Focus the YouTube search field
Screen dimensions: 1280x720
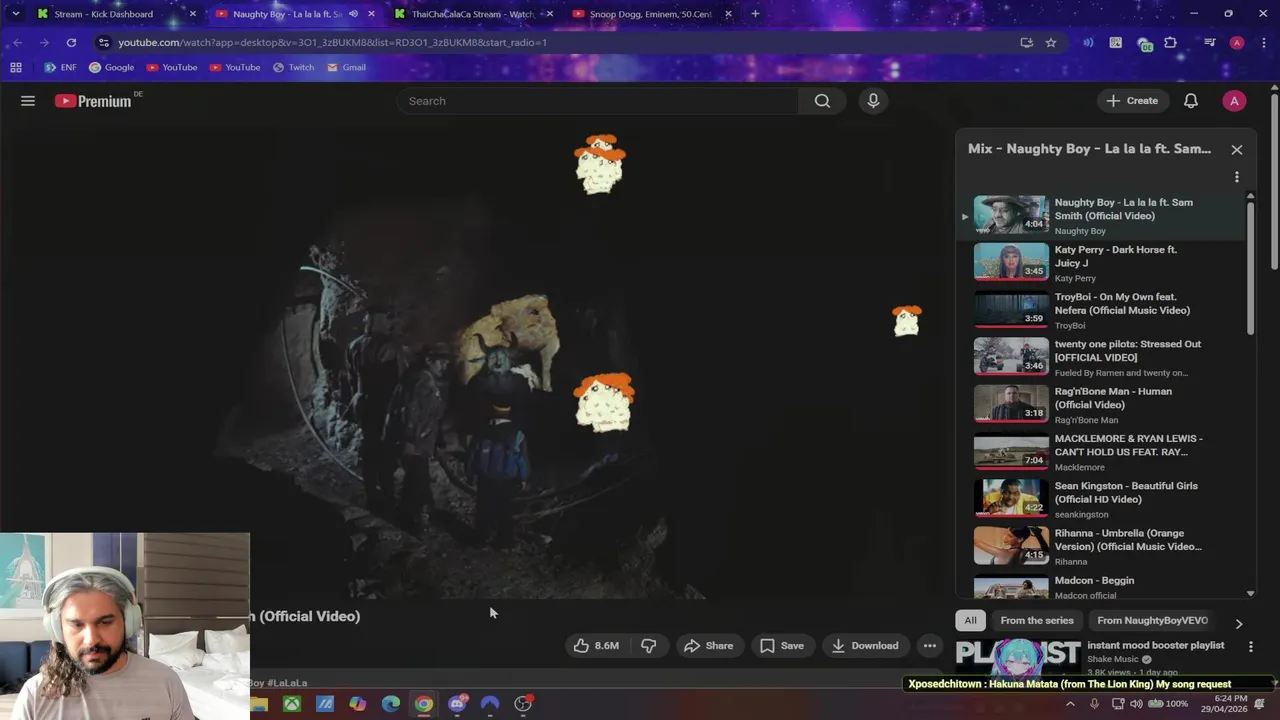coord(597,101)
